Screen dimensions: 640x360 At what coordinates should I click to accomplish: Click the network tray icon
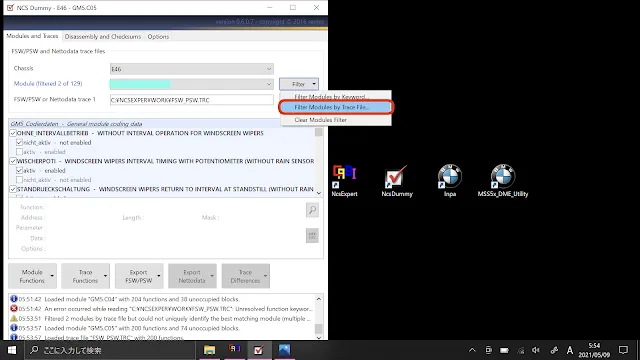(x=520, y=350)
